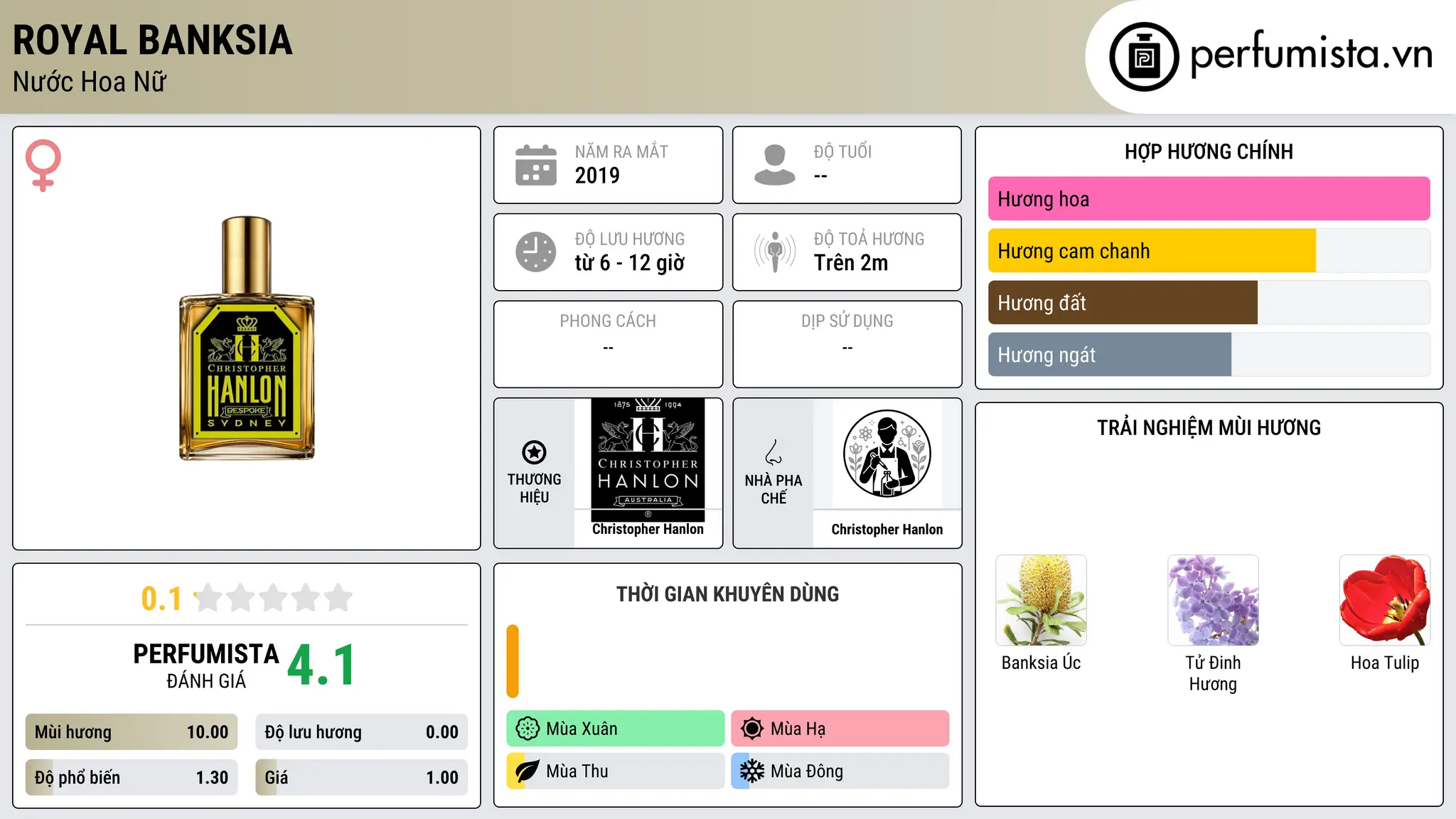Click the Hoa Tulip note label
This screenshot has height=819, width=1456.
coord(1385,663)
